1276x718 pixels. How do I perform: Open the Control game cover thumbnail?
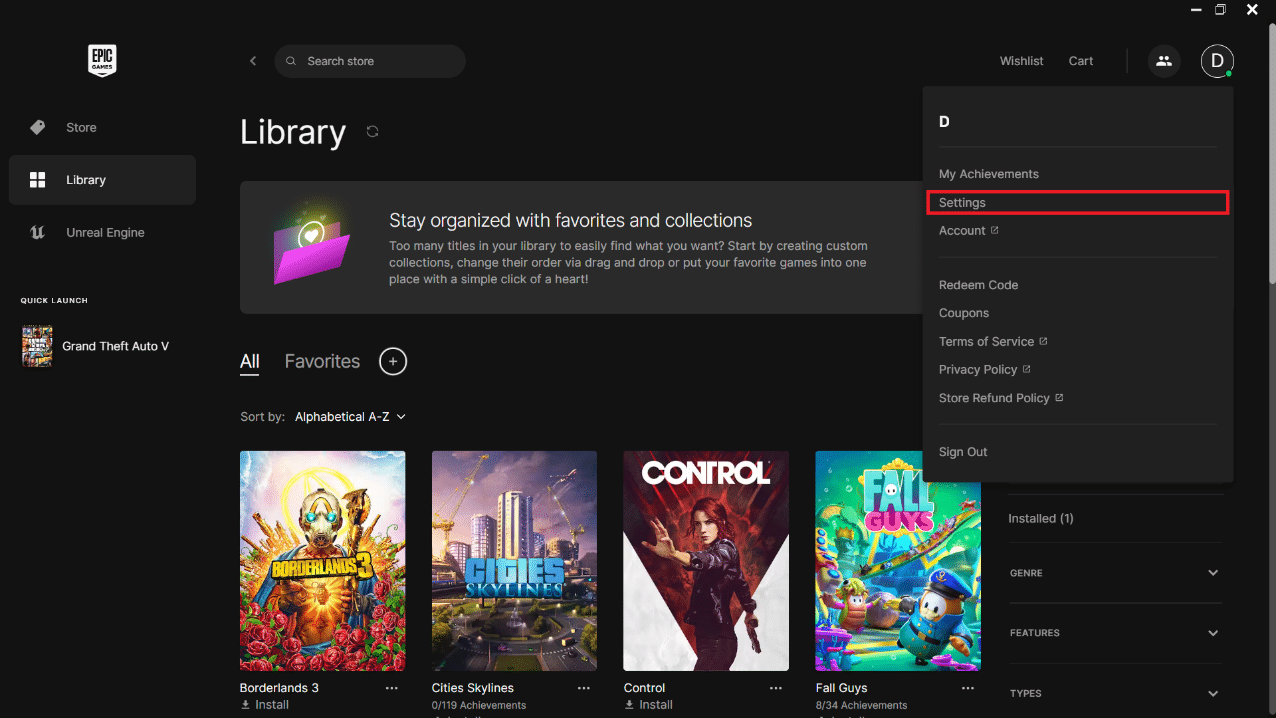(x=706, y=561)
